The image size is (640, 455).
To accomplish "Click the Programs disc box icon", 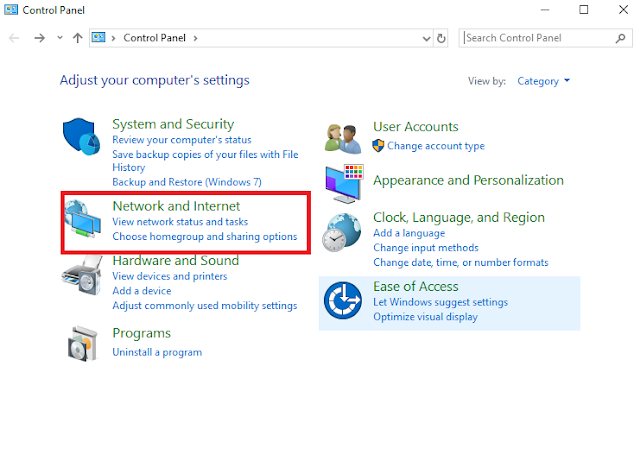I will coord(83,344).
